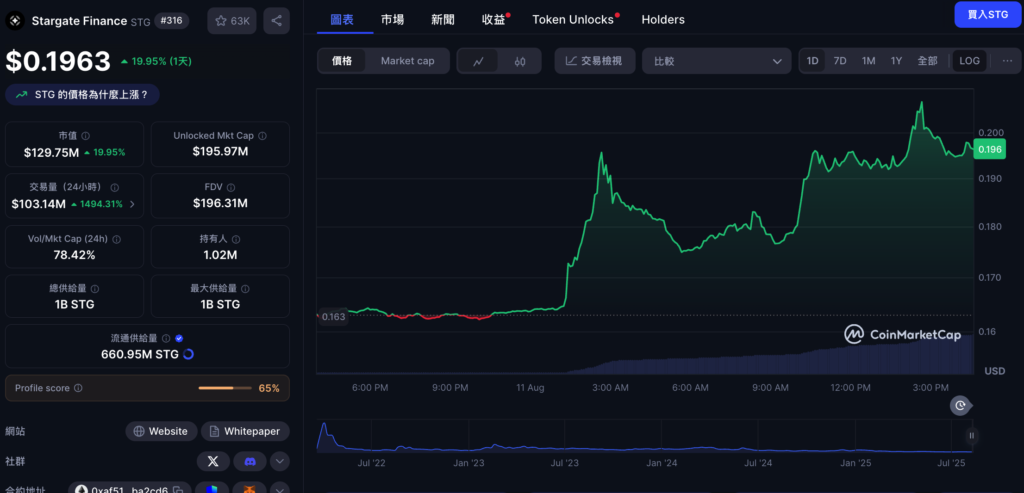
Task: Click the share icon beside the watchlist button
Action: tap(276, 20)
